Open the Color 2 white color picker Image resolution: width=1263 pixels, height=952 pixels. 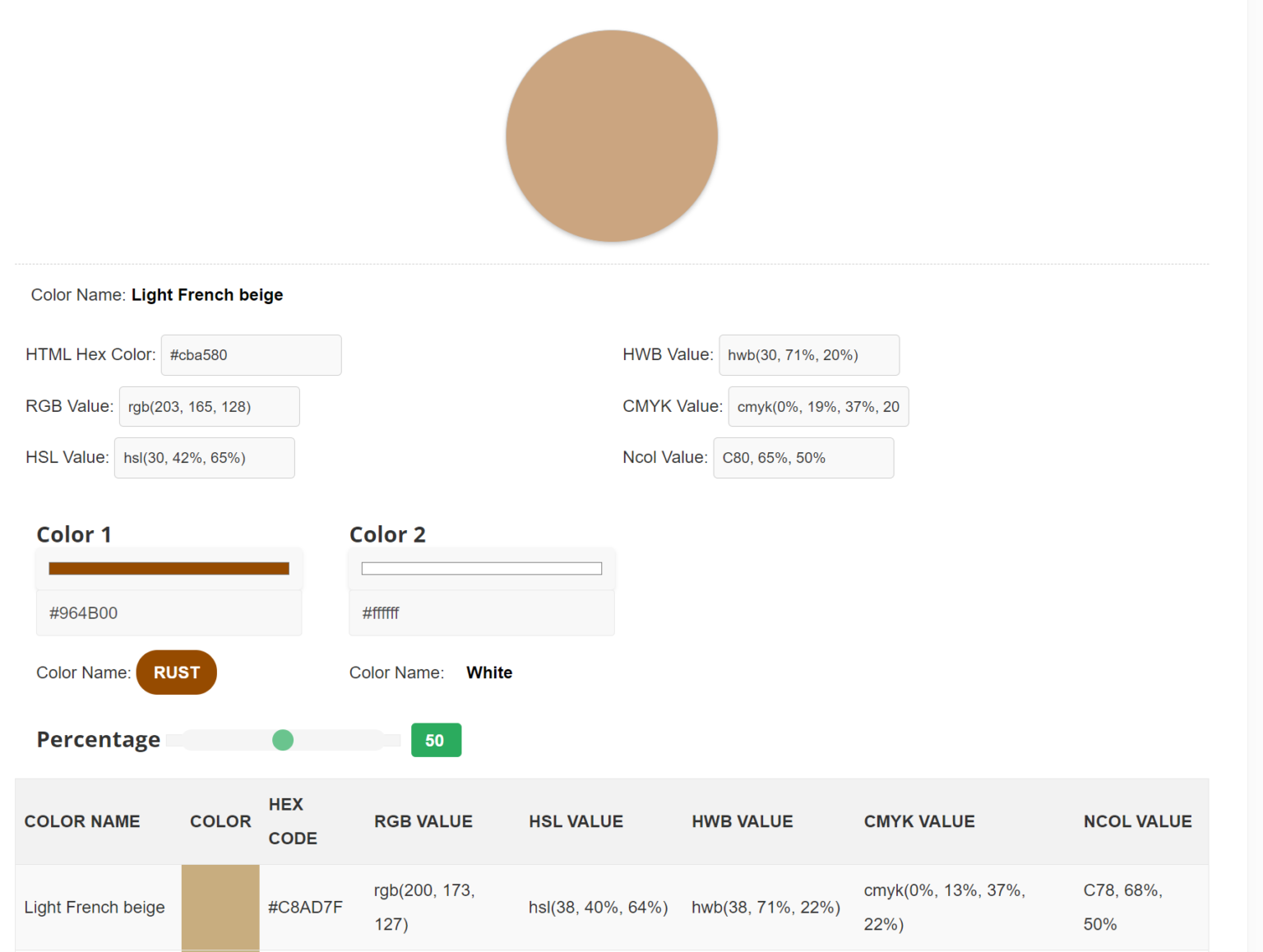[x=481, y=569]
